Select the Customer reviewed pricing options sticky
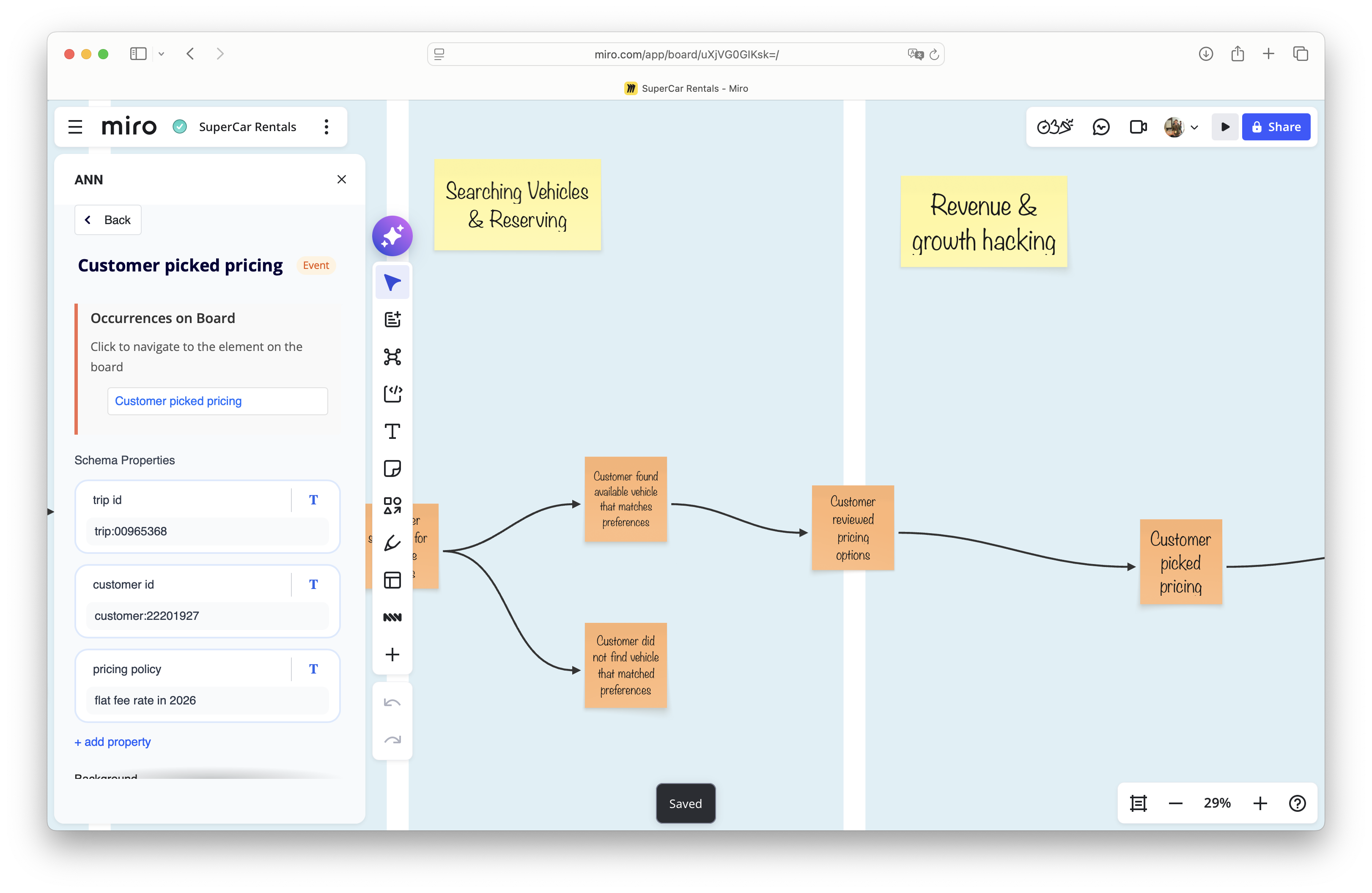 click(x=853, y=528)
